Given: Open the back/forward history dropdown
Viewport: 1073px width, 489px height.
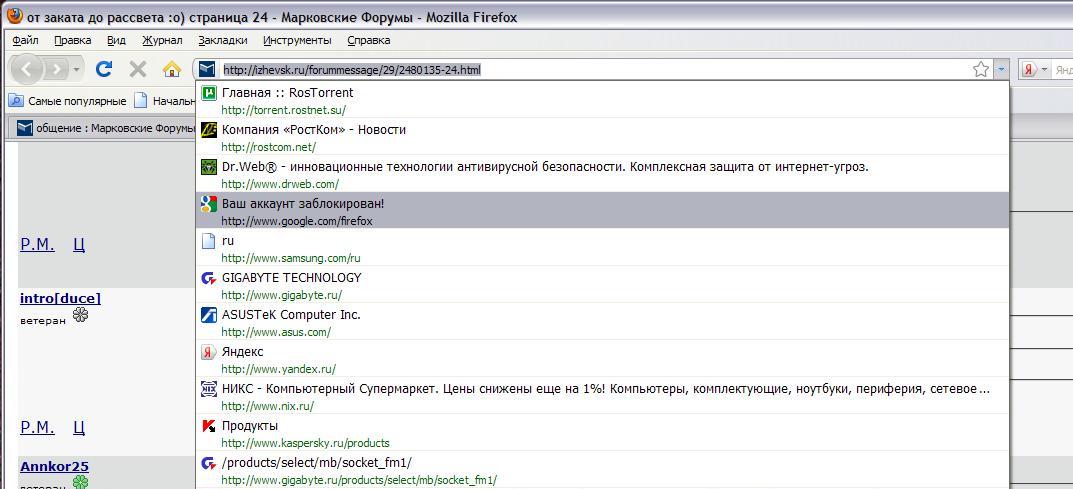Looking at the screenshot, I should click(x=76, y=69).
